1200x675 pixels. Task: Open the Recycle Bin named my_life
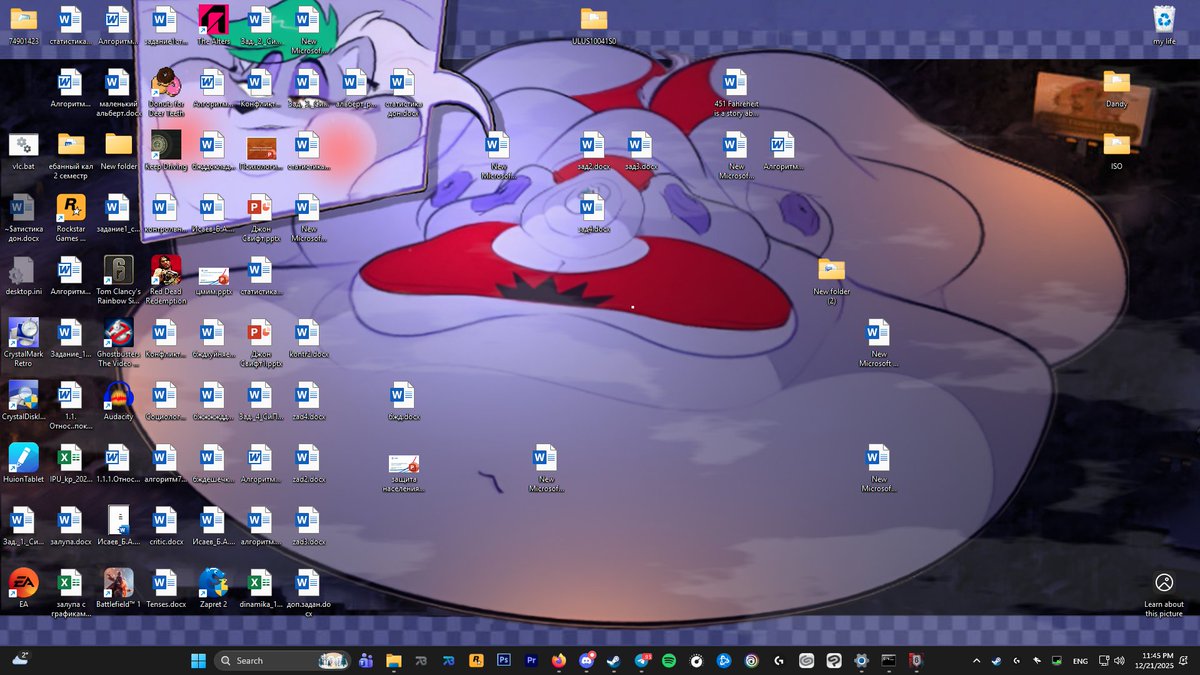1164,25
